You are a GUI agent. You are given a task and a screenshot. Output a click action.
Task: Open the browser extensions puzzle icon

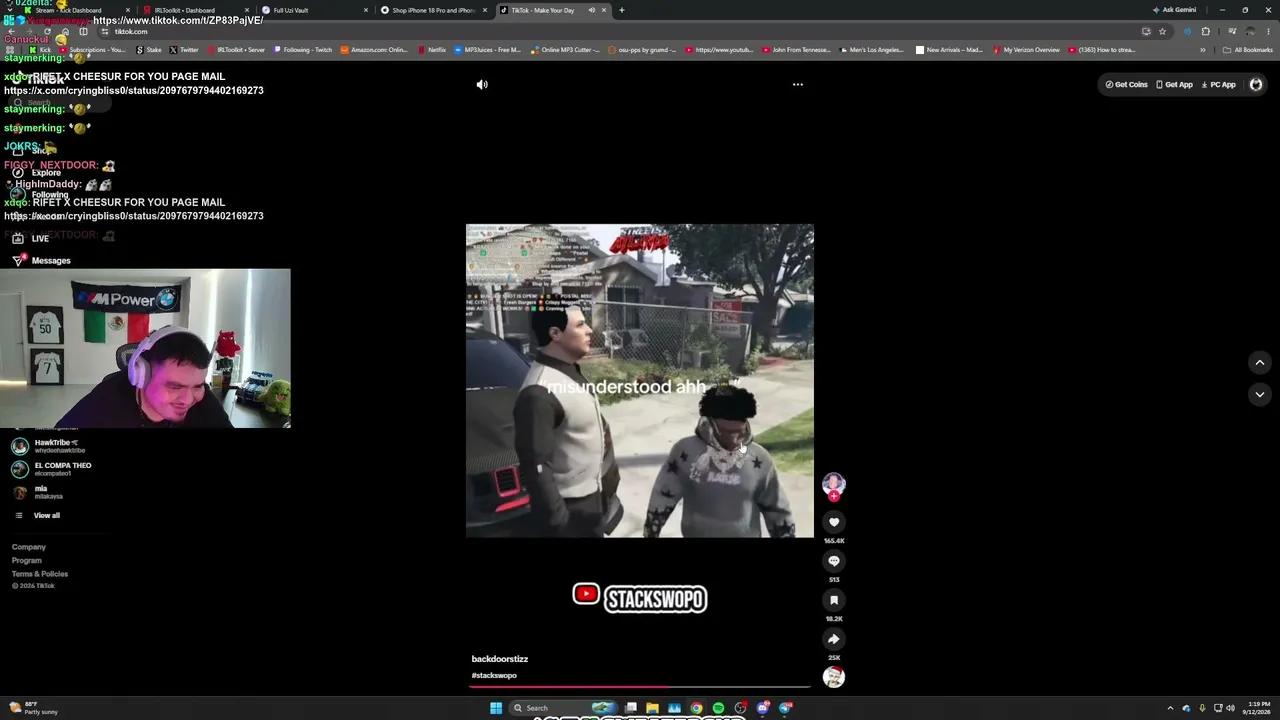[1206, 31]
